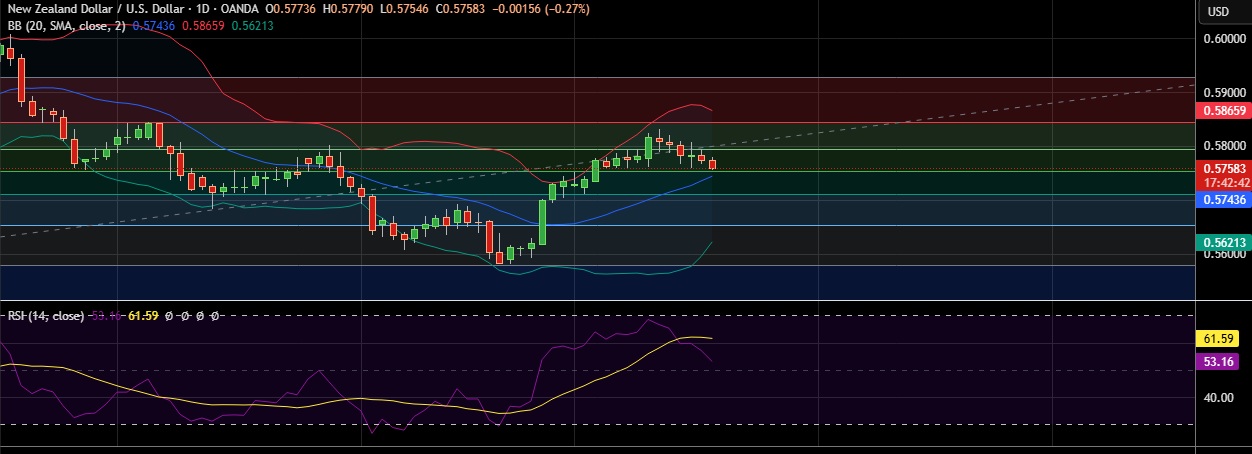Click the blue BB basis value 0.57436 in legend

(x=153, y=25)
